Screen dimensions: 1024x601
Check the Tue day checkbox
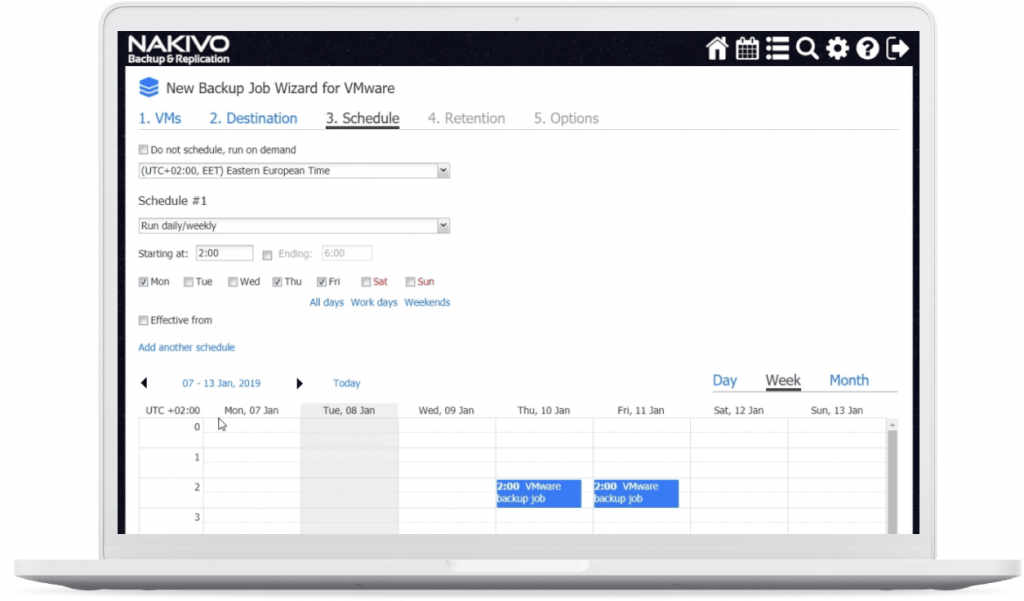[x=188, y=282]
